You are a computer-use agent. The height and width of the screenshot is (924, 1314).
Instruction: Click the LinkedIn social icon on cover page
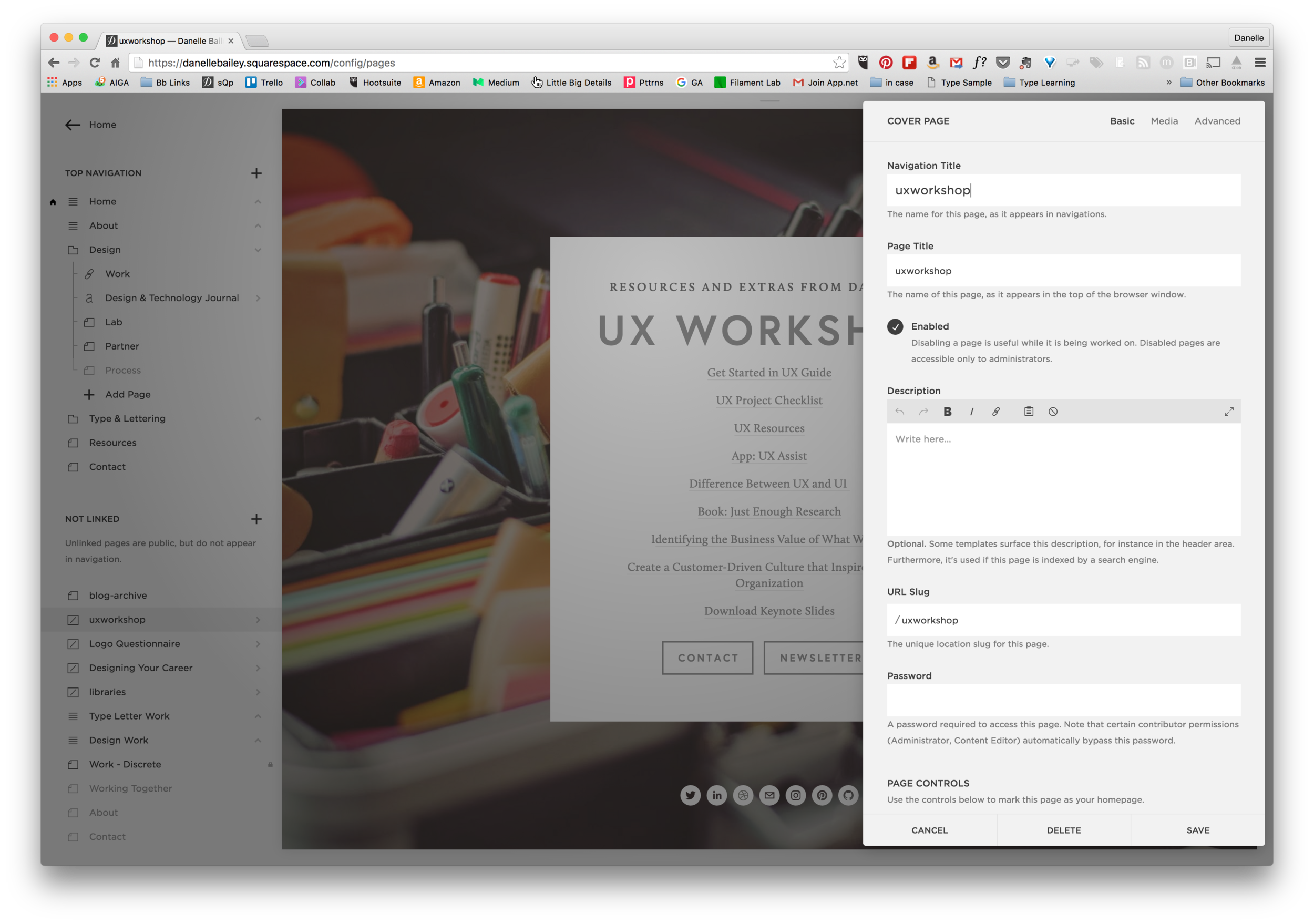click(716, 795)
